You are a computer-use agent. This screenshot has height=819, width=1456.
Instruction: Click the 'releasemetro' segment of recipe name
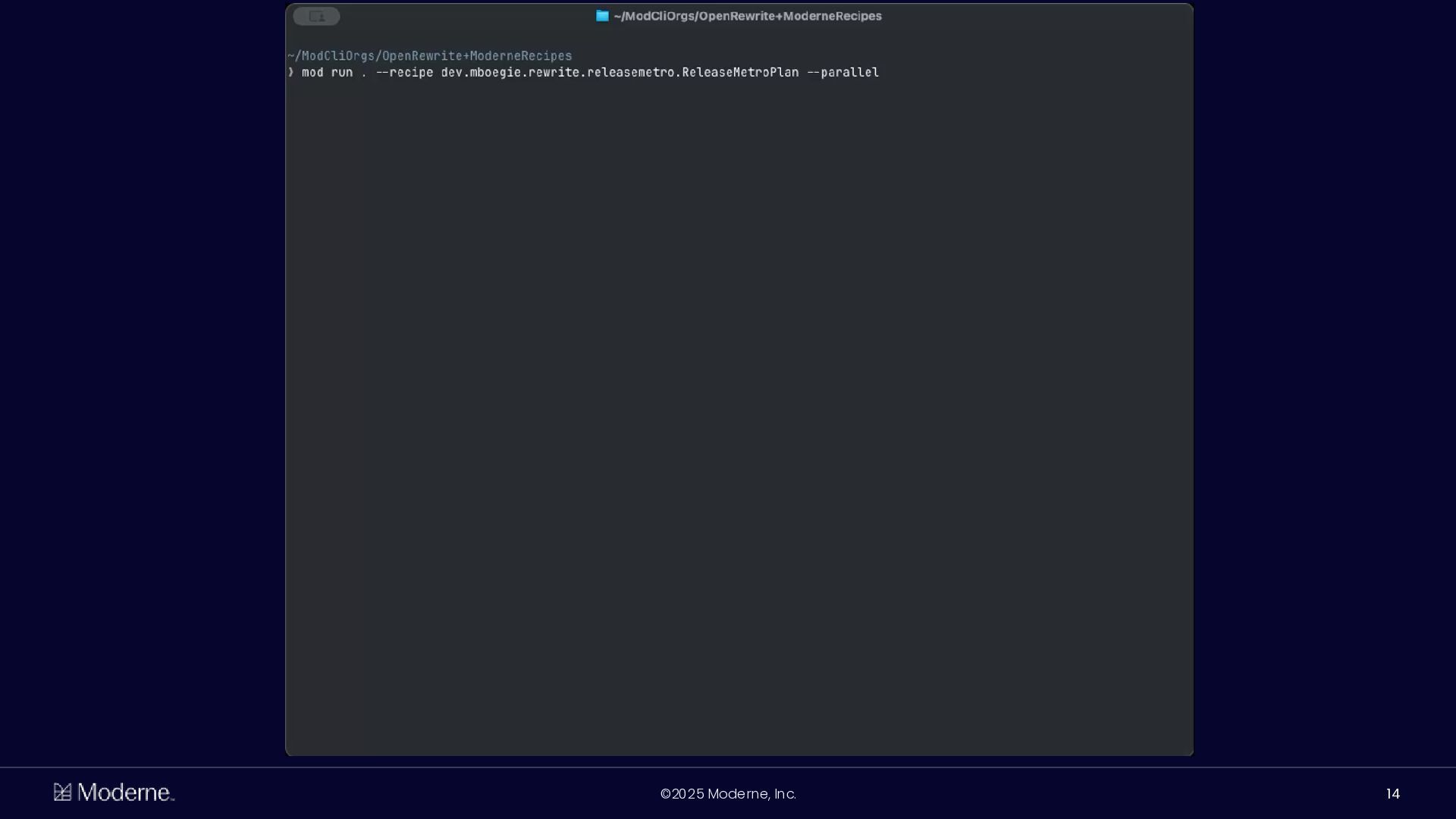point(630,72)
